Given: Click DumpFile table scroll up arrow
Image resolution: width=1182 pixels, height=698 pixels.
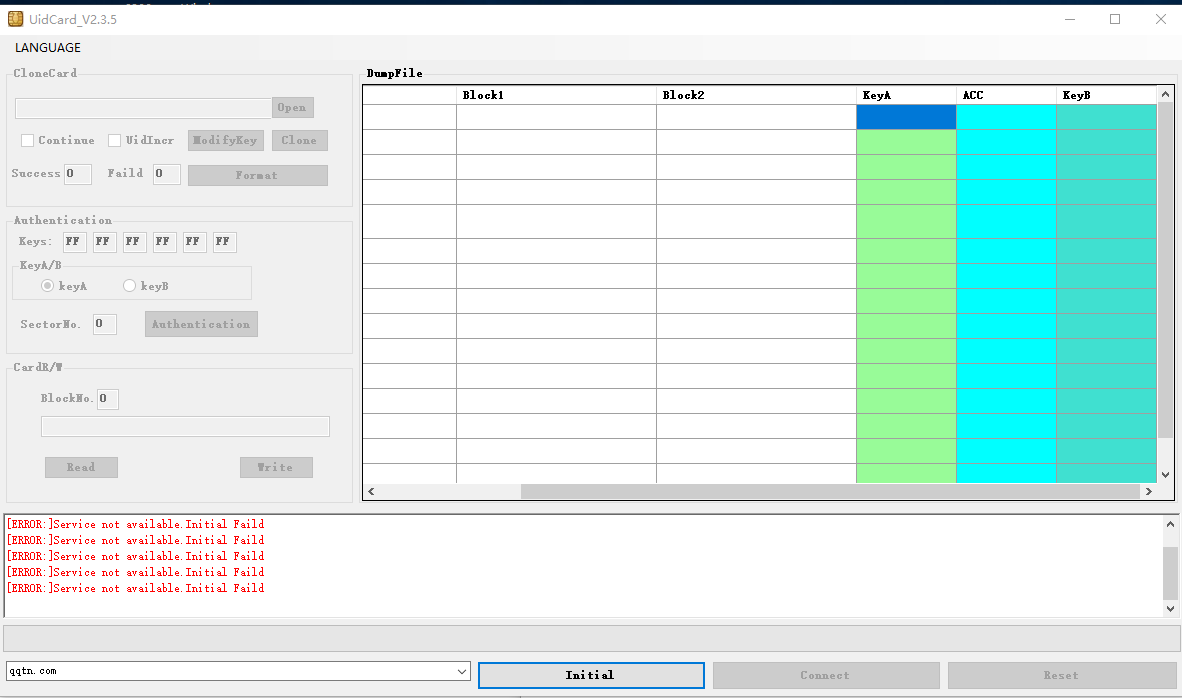Looking at the screenshot, I should pyautogui.click(x=1165, y=94).
